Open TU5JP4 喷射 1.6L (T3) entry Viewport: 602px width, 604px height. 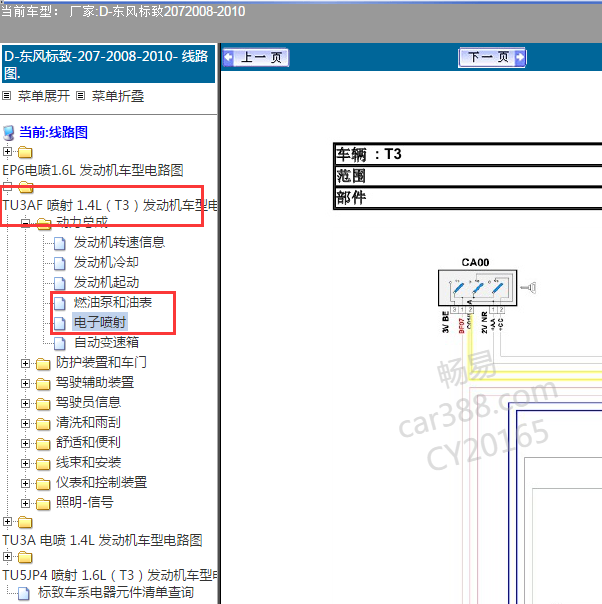pos(109,575)
